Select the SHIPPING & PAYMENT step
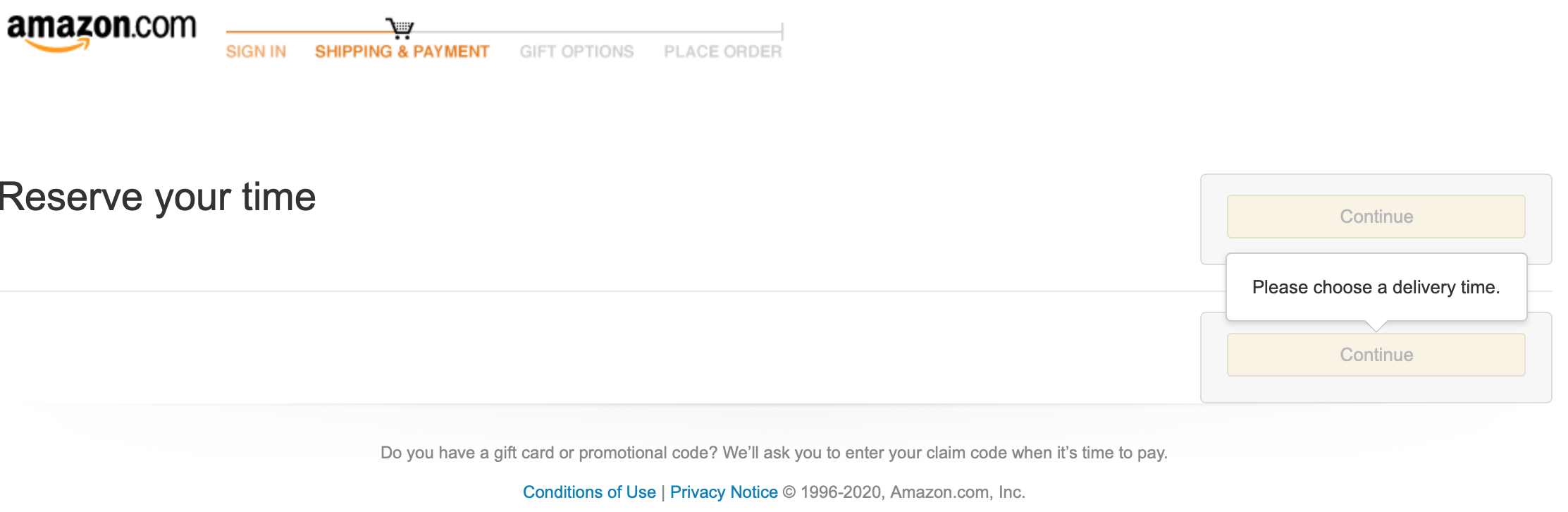Image resolution: width=1568 pixels, height=512 pixels. click(402, 51)
